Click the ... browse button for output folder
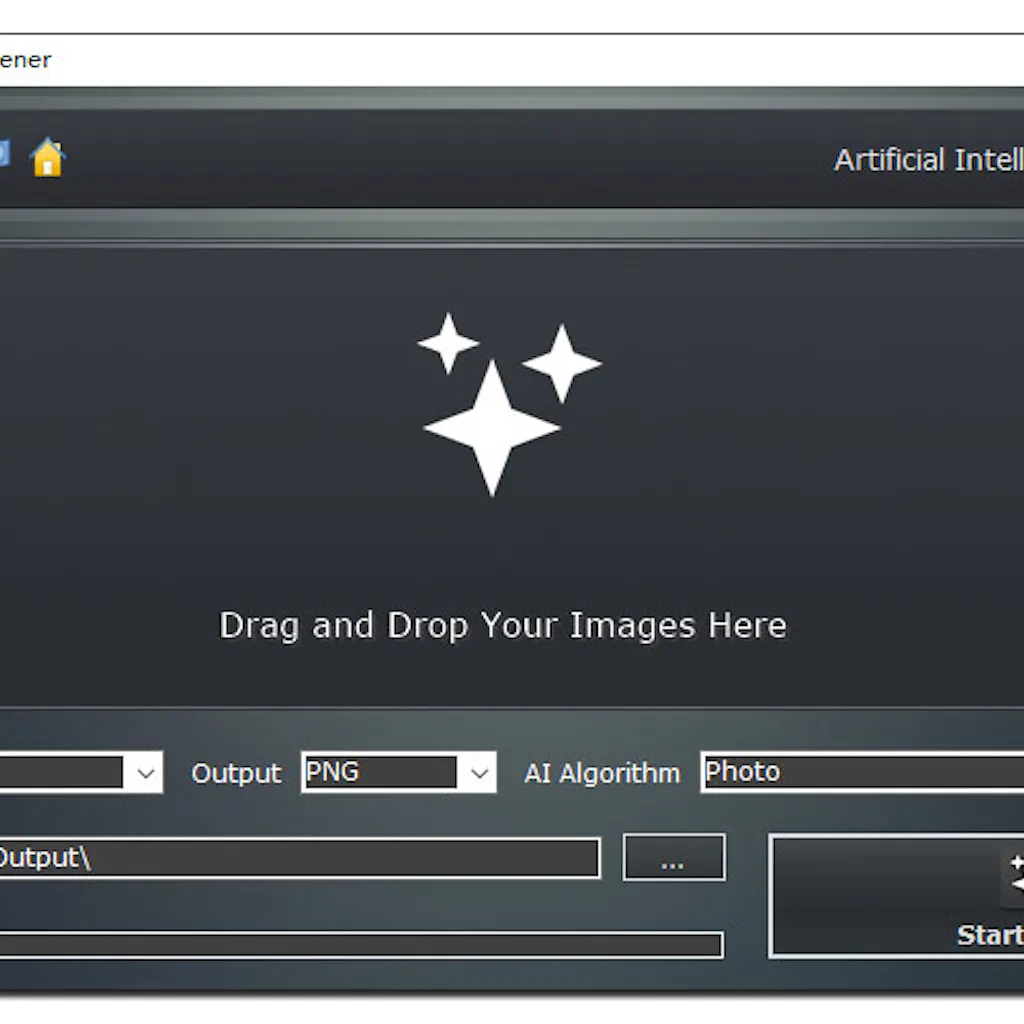This screenshot has height=1024, width=1024. click(673, 858)
